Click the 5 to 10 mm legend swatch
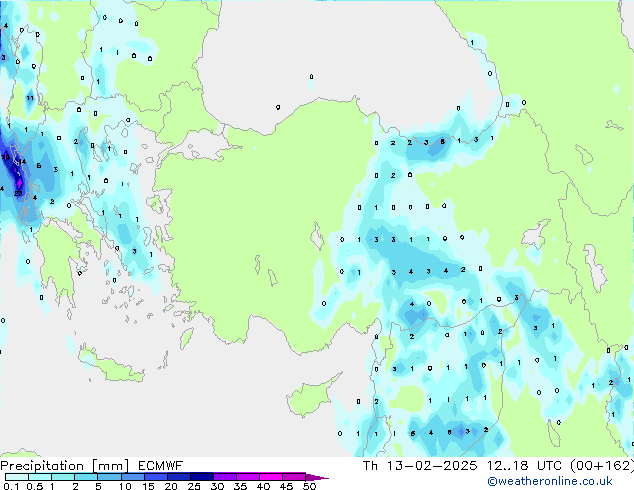The image size is (634, 490). tap(109, 477)
